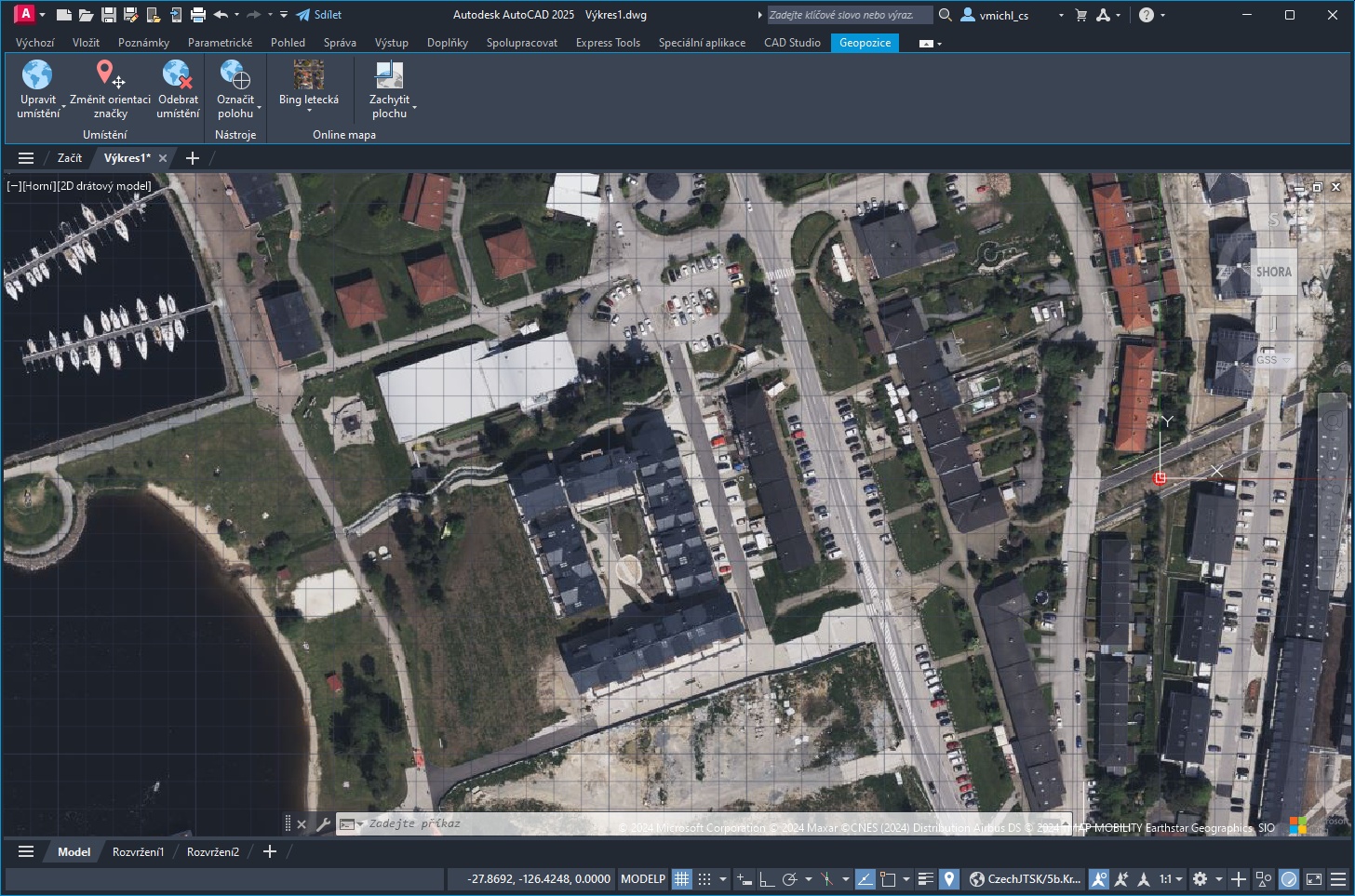Click Odebrat umístění icon
Image resolution: width=1355 pixels, height=896 pixels.
177,74
